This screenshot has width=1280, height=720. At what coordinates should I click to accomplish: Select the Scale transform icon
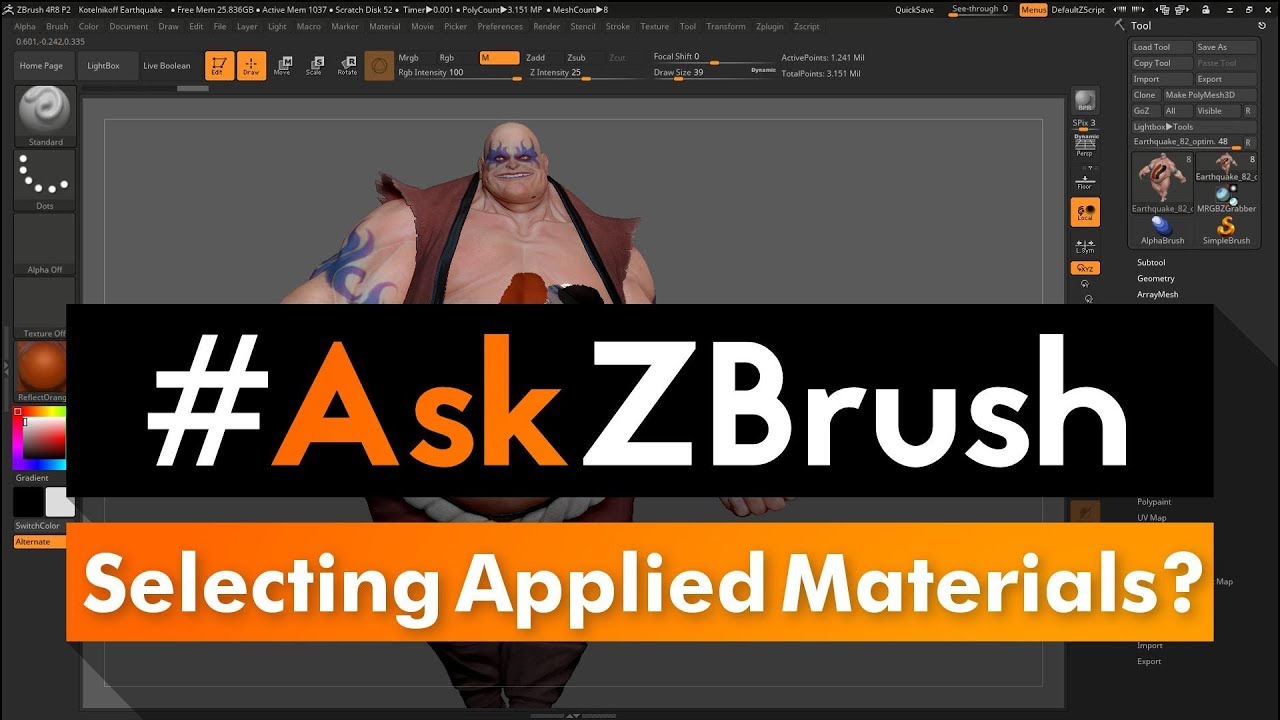314,66
